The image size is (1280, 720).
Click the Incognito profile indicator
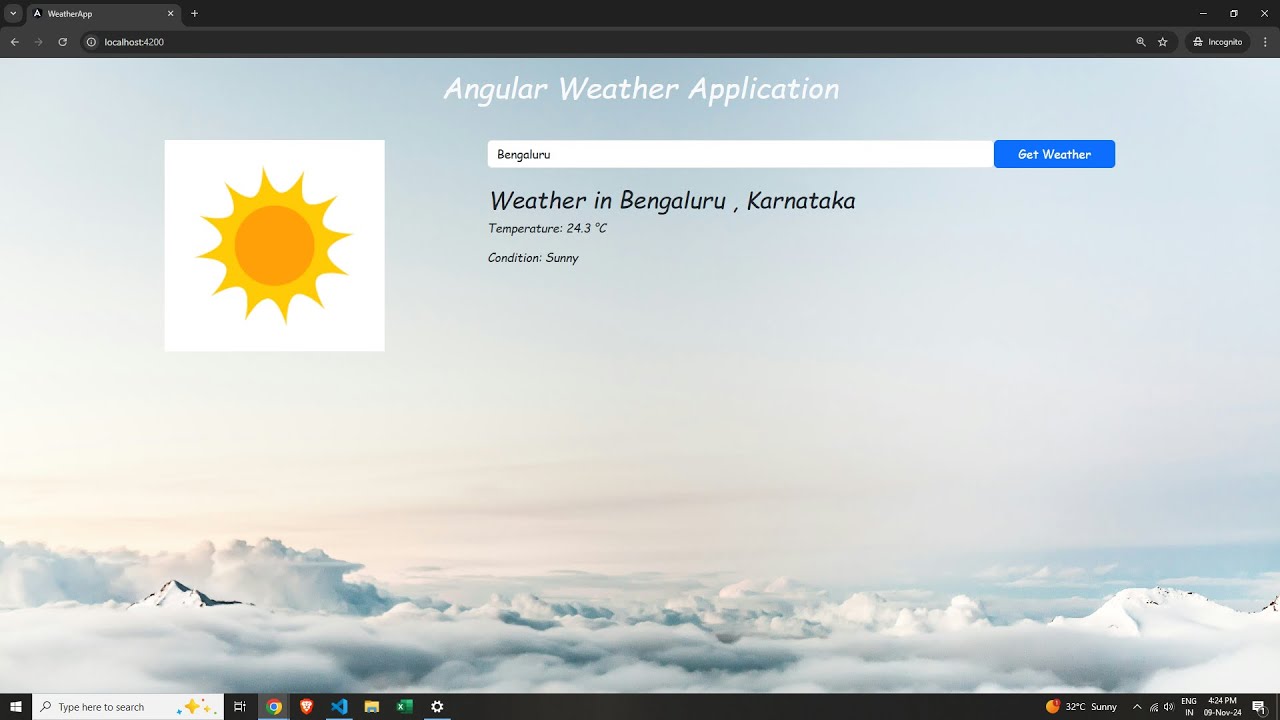point(1217,42)
